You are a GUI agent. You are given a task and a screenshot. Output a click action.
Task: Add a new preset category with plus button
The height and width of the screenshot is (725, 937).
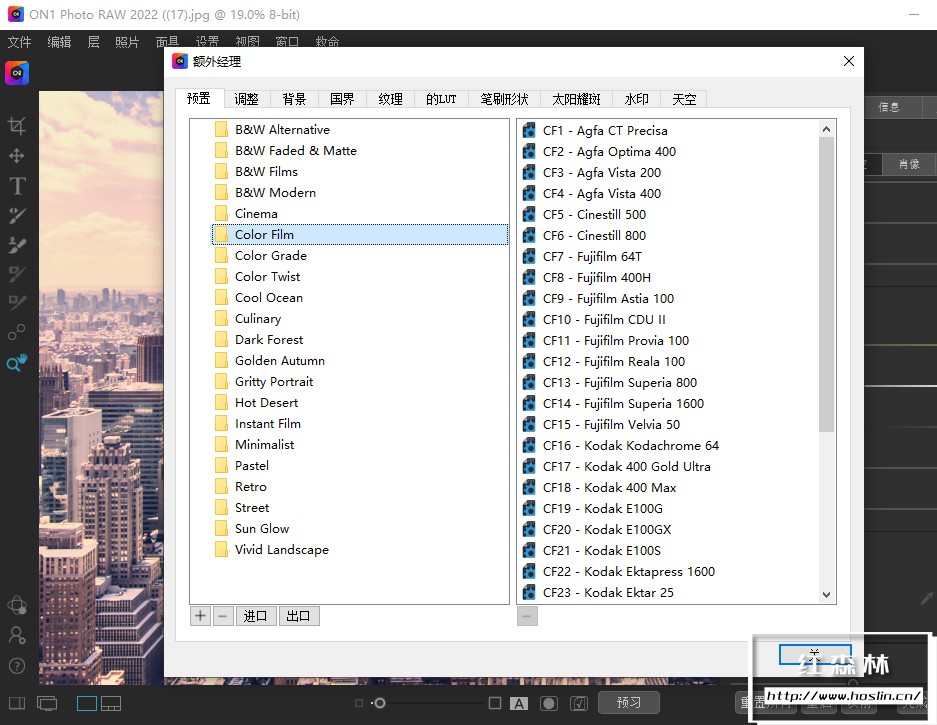(x=200, y=616)
